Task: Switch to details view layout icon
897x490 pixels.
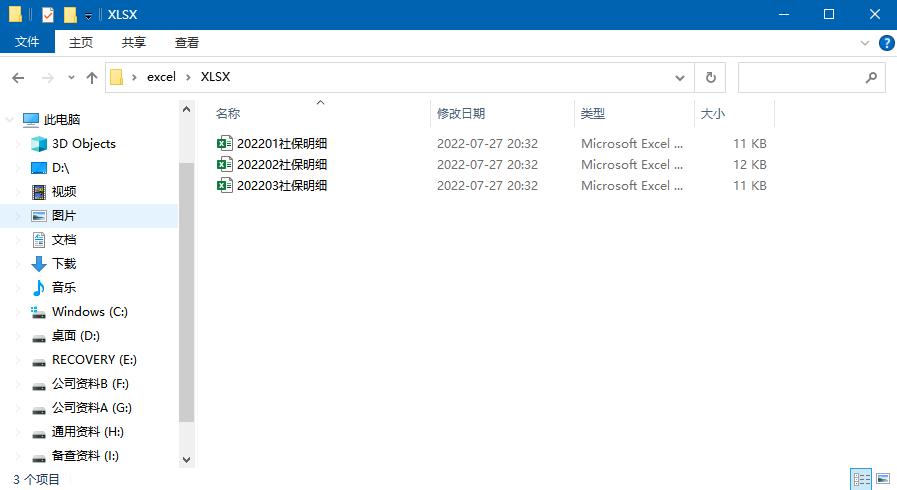Action: [x=861, y=479]
